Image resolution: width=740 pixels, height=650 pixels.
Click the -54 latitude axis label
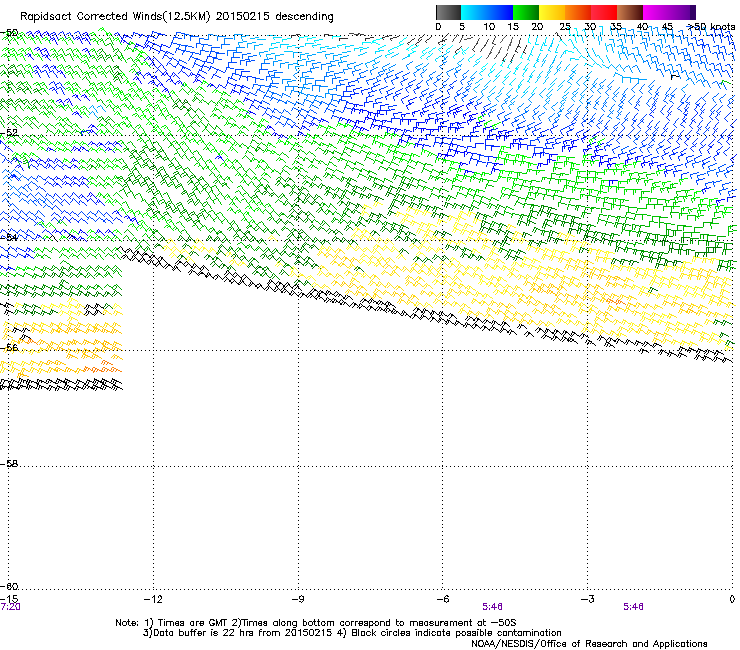(9, 237)
